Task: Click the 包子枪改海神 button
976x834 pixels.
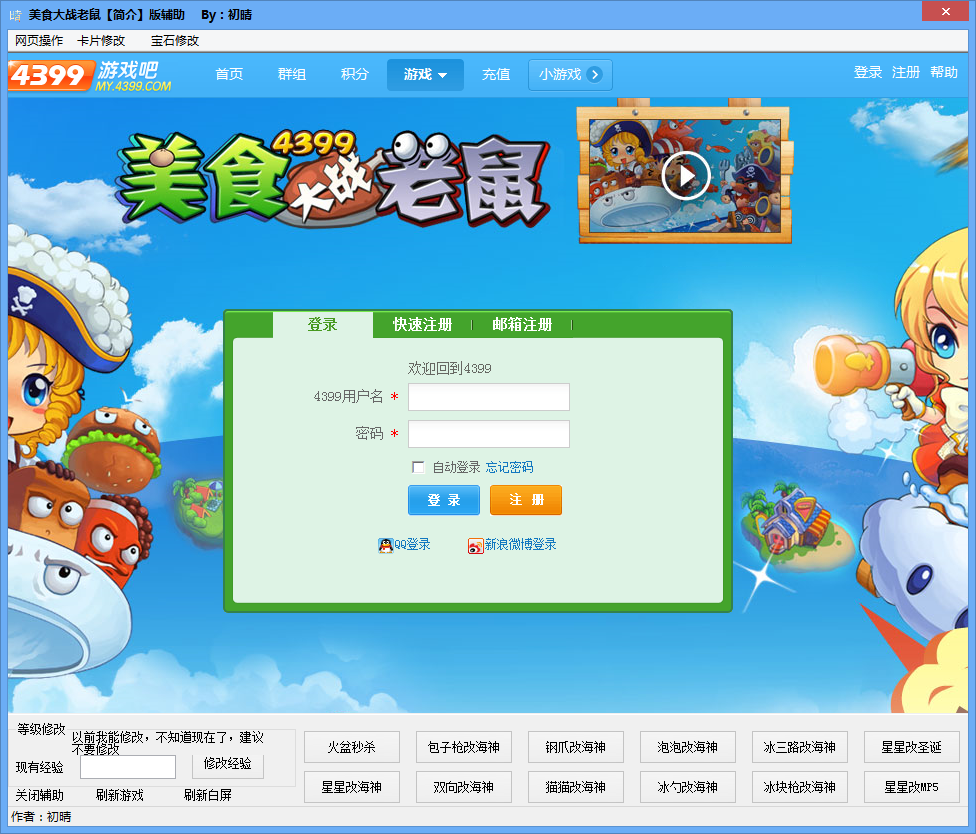Action: pyautogui.click(x=464, y=747)
